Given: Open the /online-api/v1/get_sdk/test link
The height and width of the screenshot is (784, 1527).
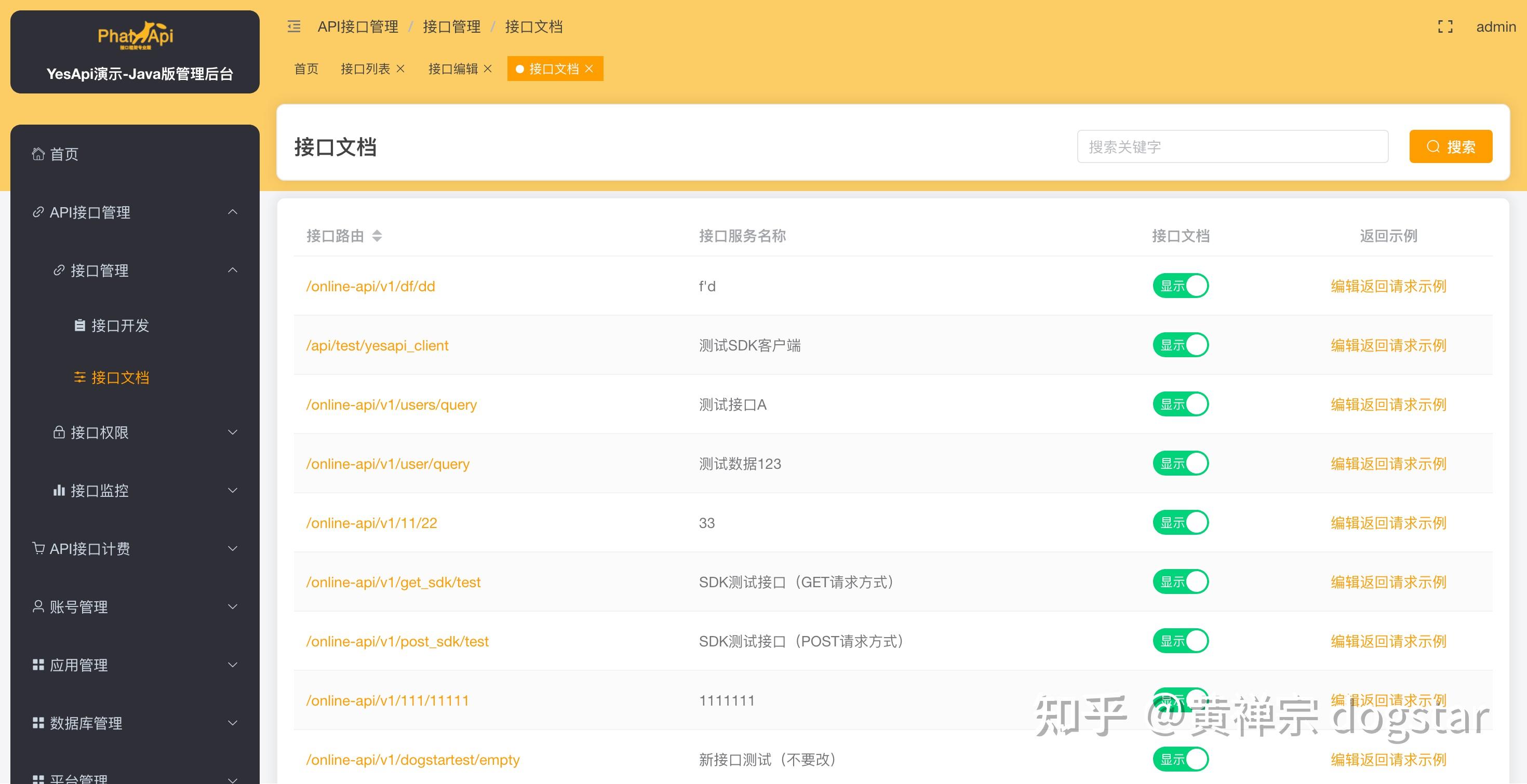Looking at the screenshot, I should [x=394, y=582].
